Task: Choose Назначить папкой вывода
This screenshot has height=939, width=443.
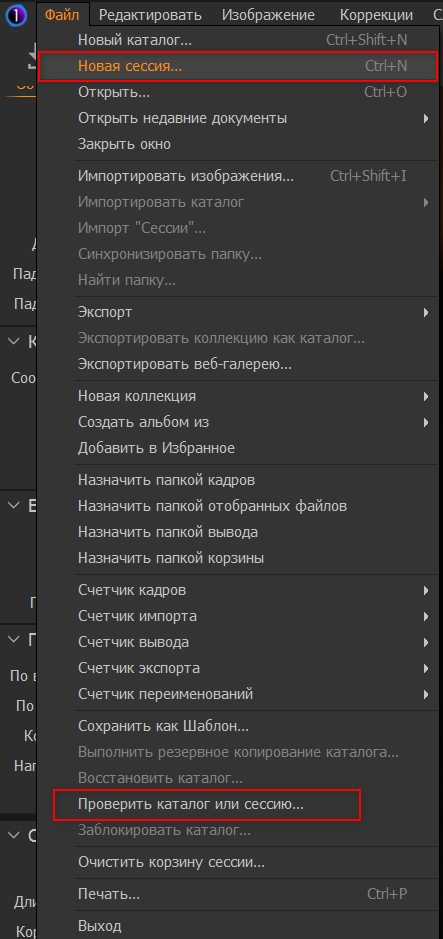Action: click(x=237, y=532)
